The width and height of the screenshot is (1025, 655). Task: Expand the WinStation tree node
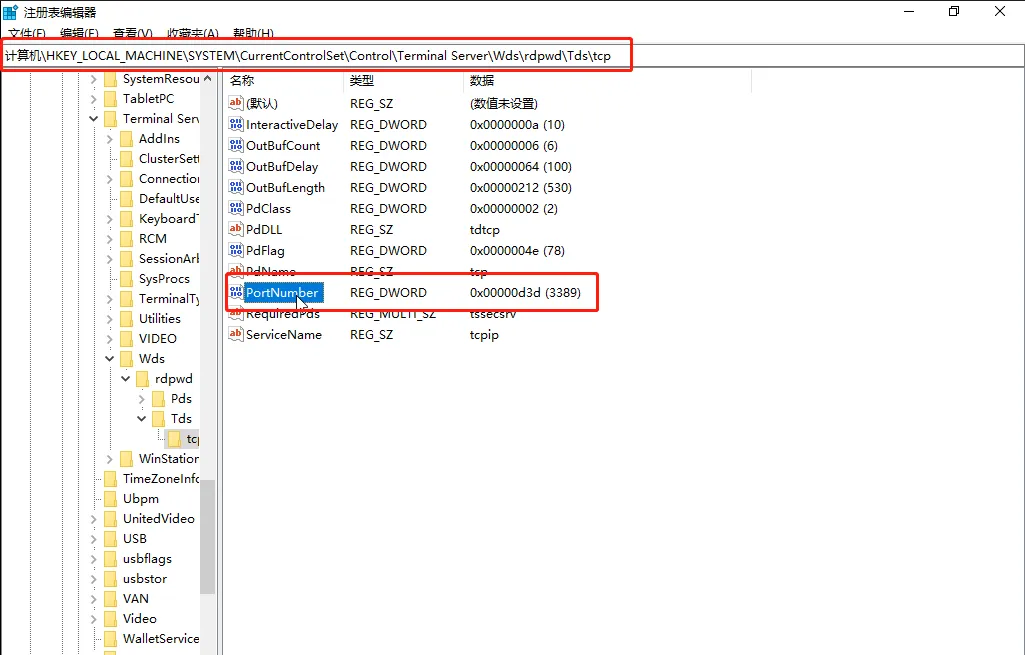pyautogui.click(x=110, y=458)
